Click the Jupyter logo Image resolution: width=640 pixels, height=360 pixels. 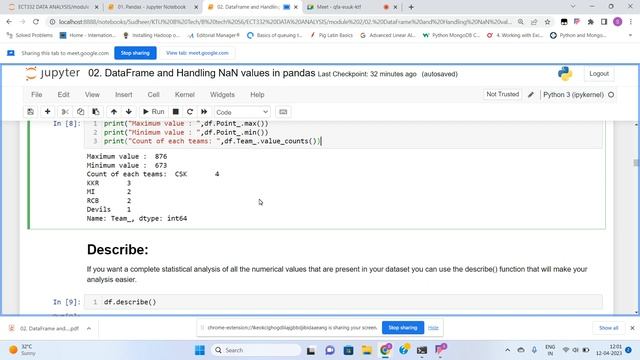[52, 73]
